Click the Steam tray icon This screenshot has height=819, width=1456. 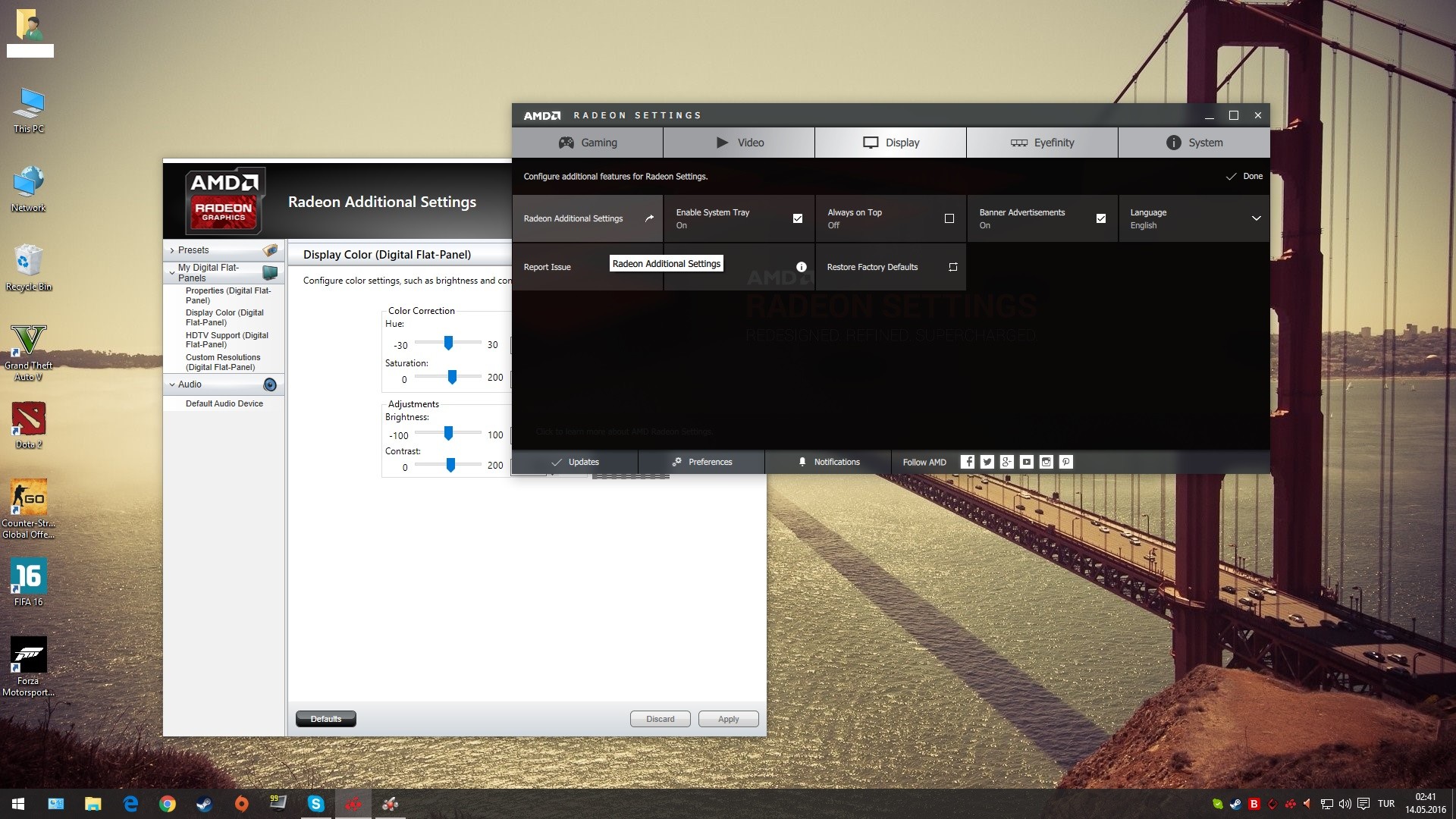click(1235, 804)
